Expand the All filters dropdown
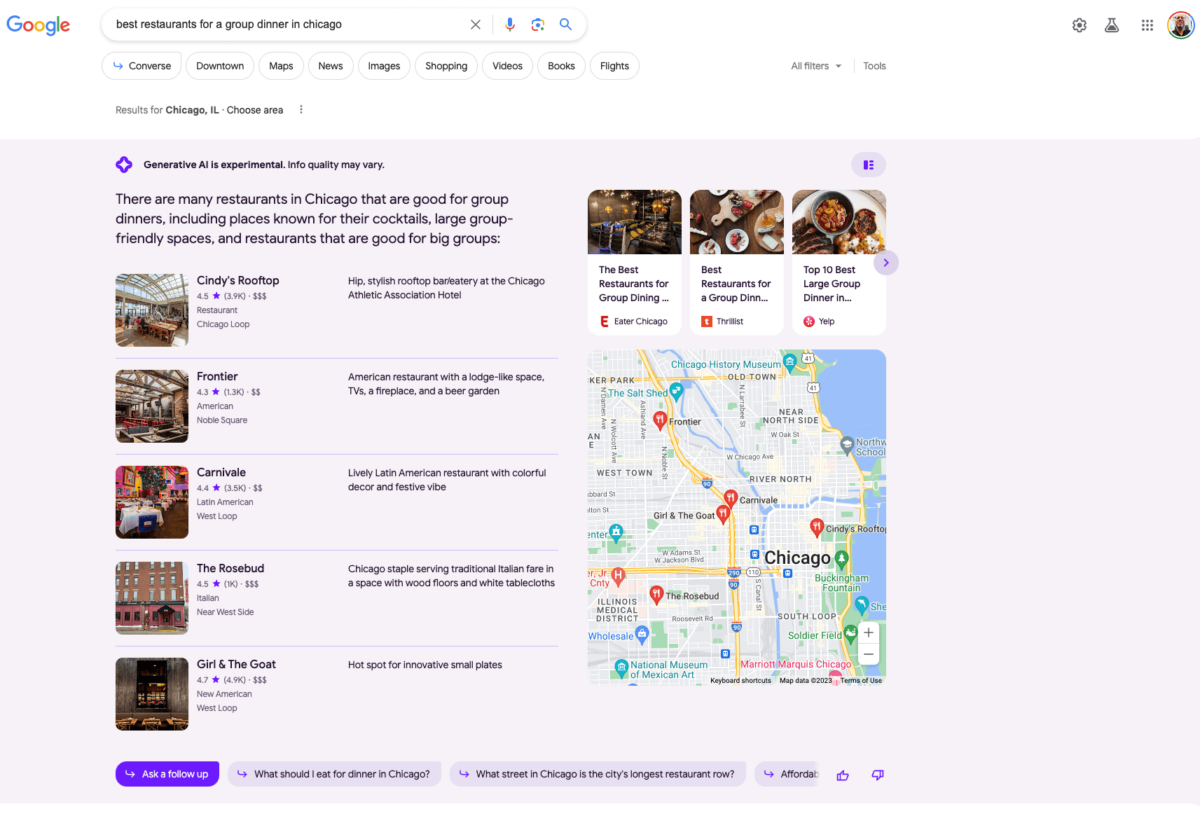This screenshot has width=1200, height=816. pyautogui.click(x=816, y=66)
